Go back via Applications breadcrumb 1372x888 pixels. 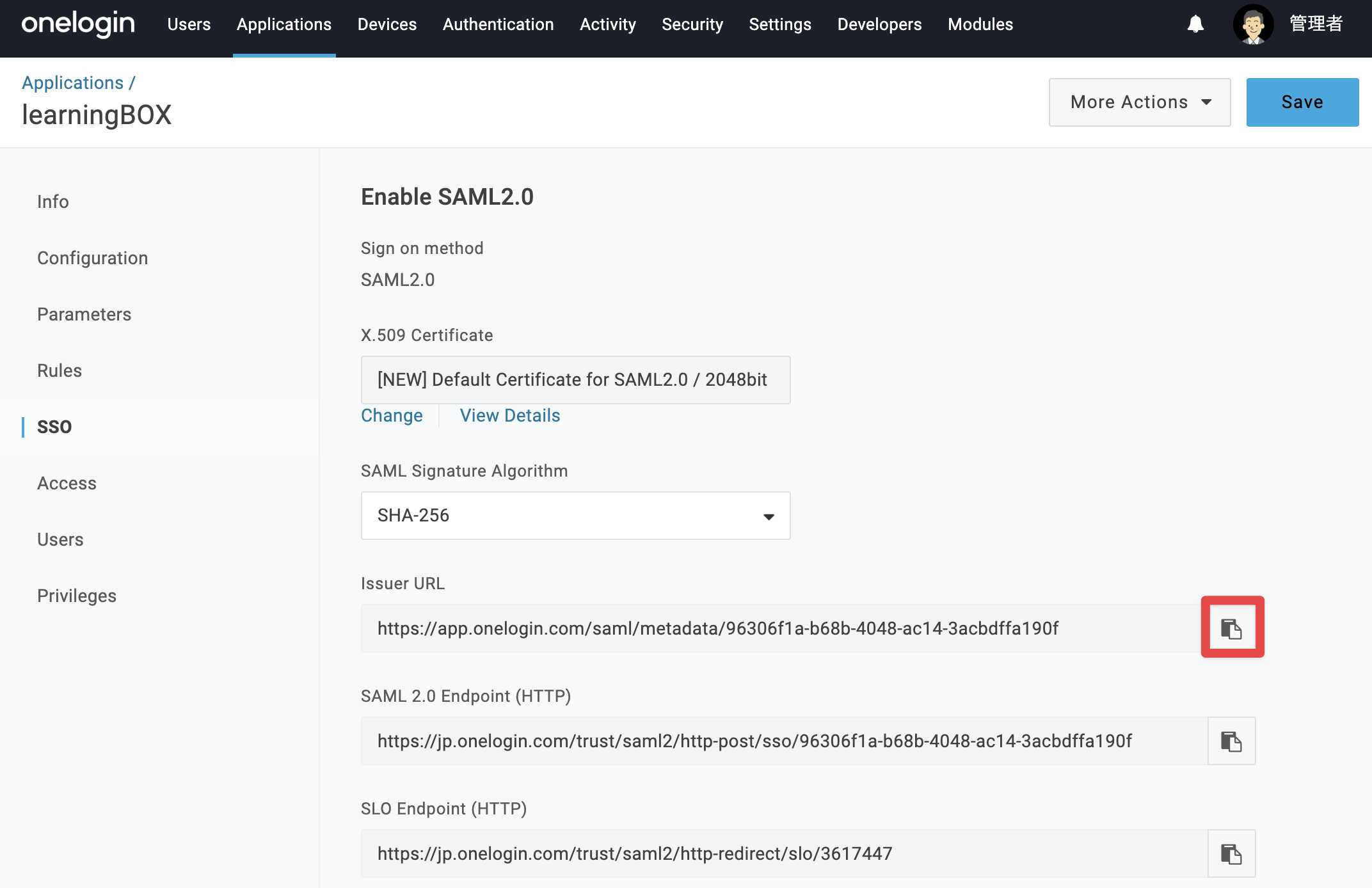(72, 83)
